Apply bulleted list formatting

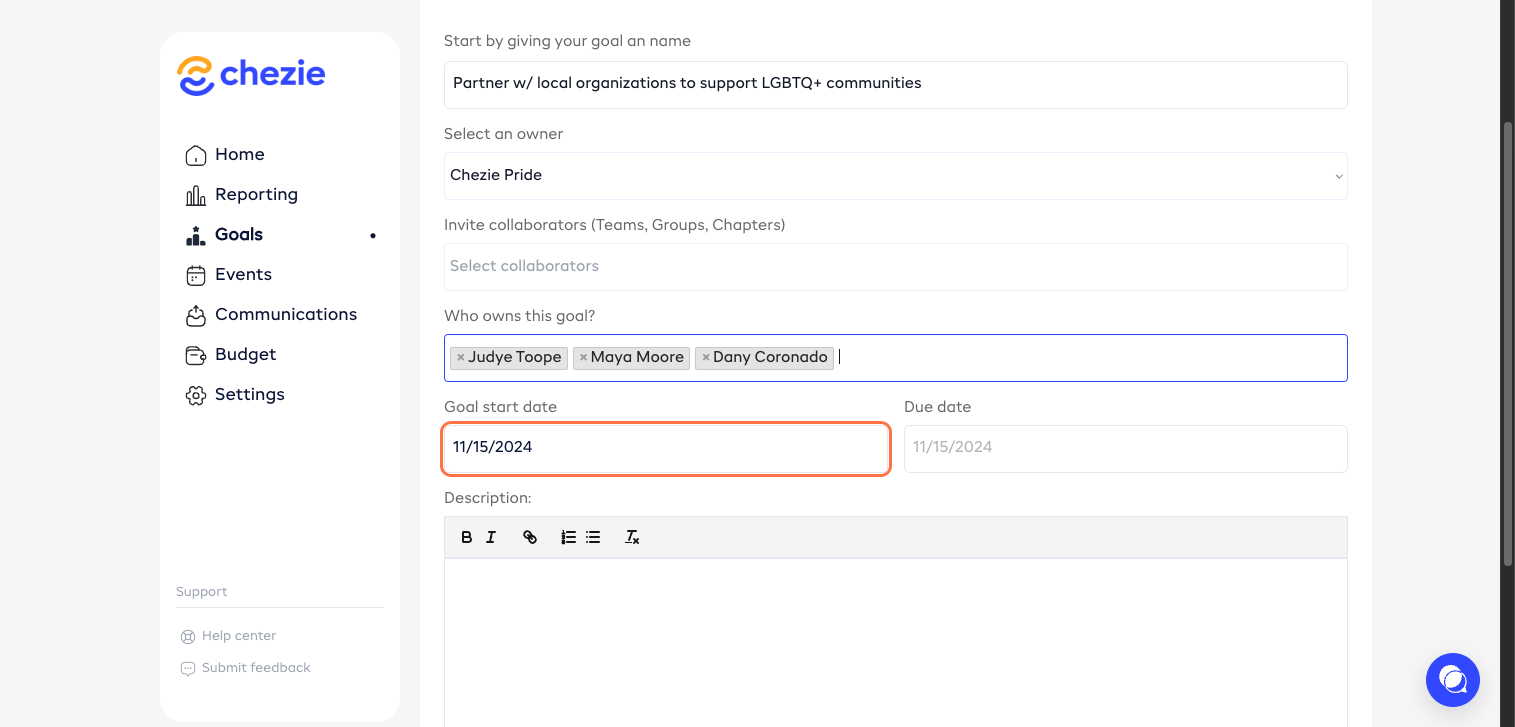(x=593, y=537)
